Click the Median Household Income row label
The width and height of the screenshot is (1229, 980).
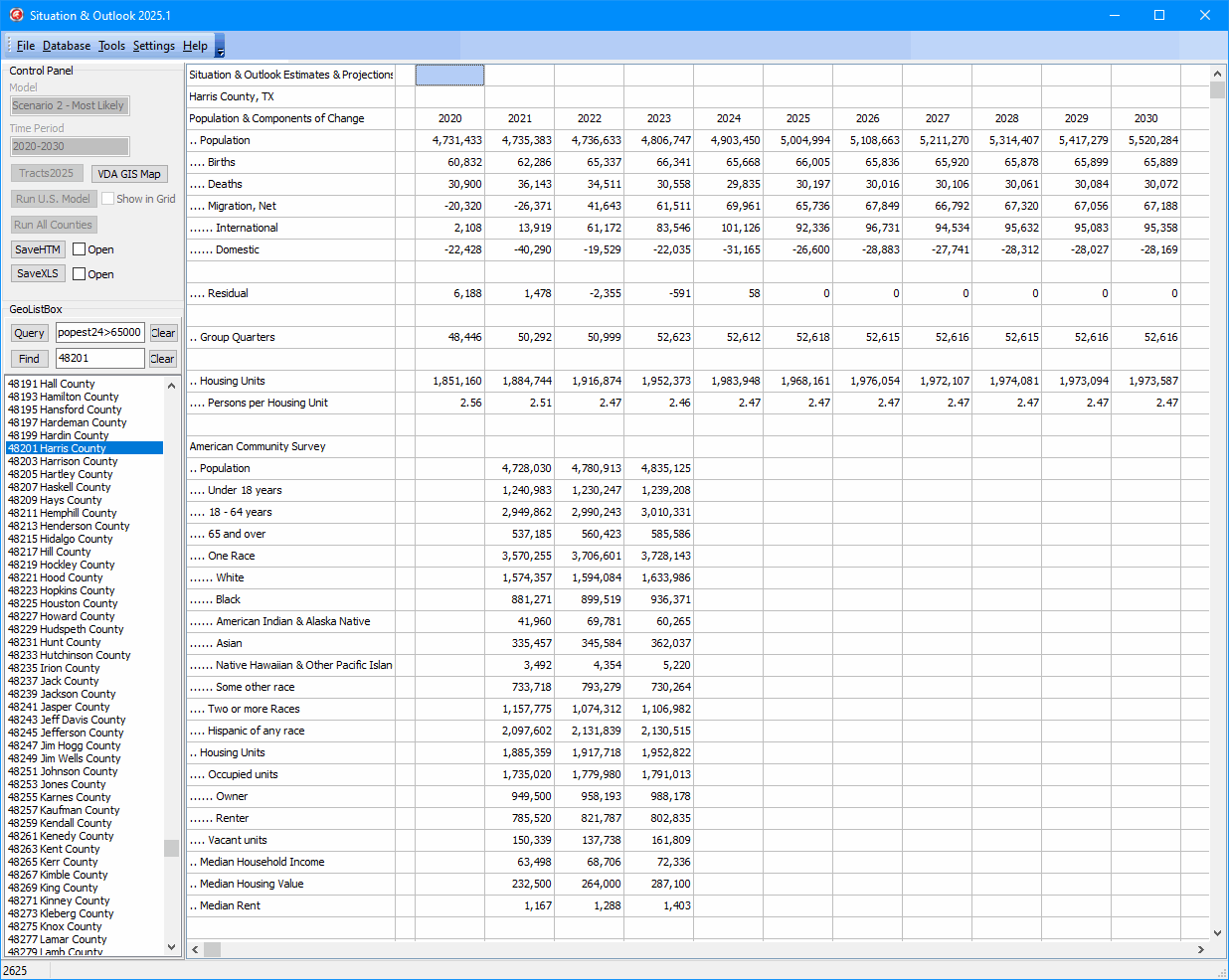(290, 862)
